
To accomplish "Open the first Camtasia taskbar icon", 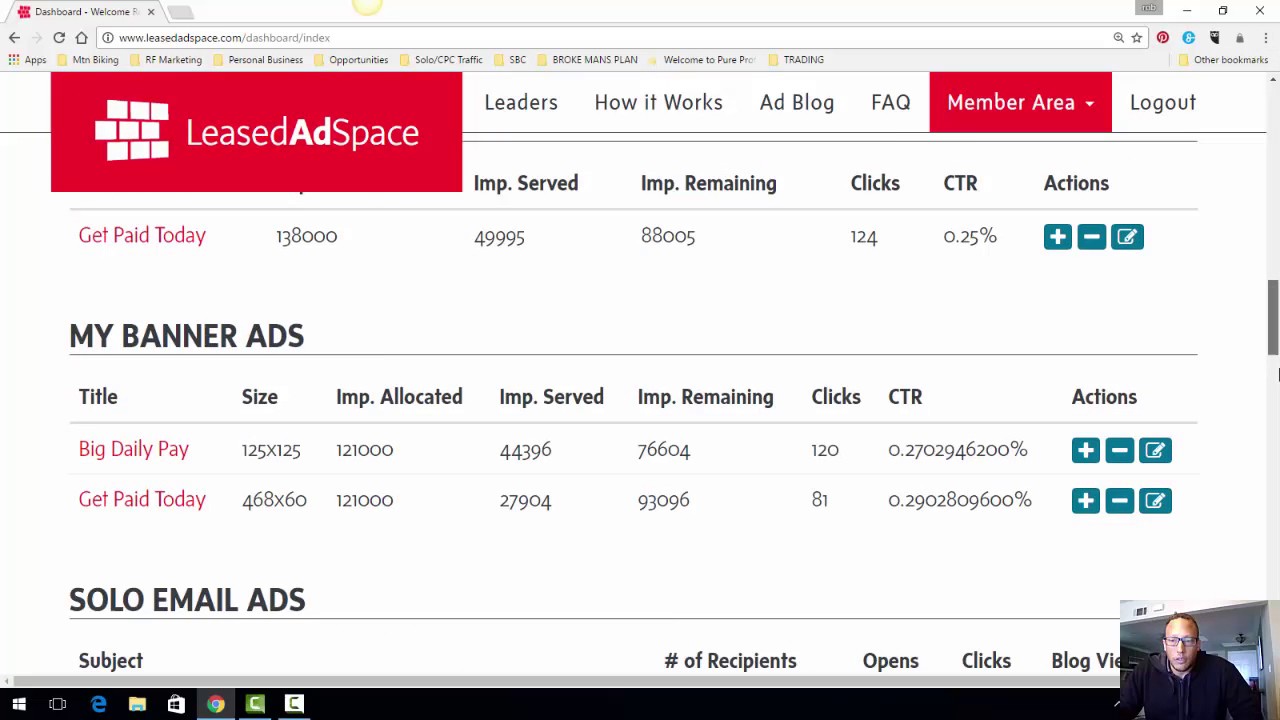I will coord(255,704).
